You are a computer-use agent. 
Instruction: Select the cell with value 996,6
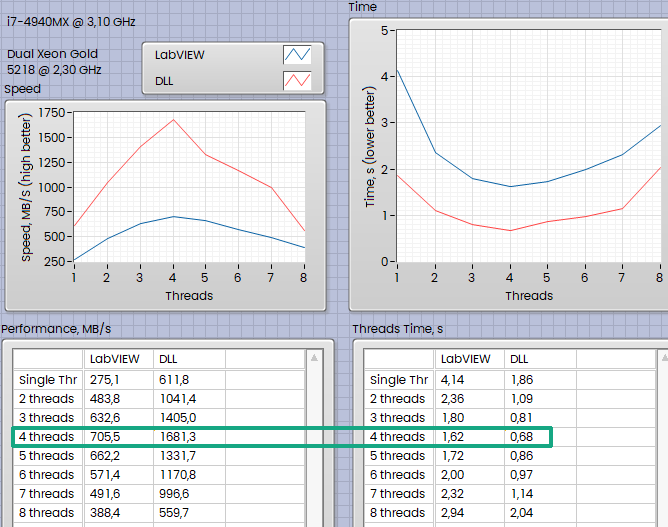coord(189,494)
